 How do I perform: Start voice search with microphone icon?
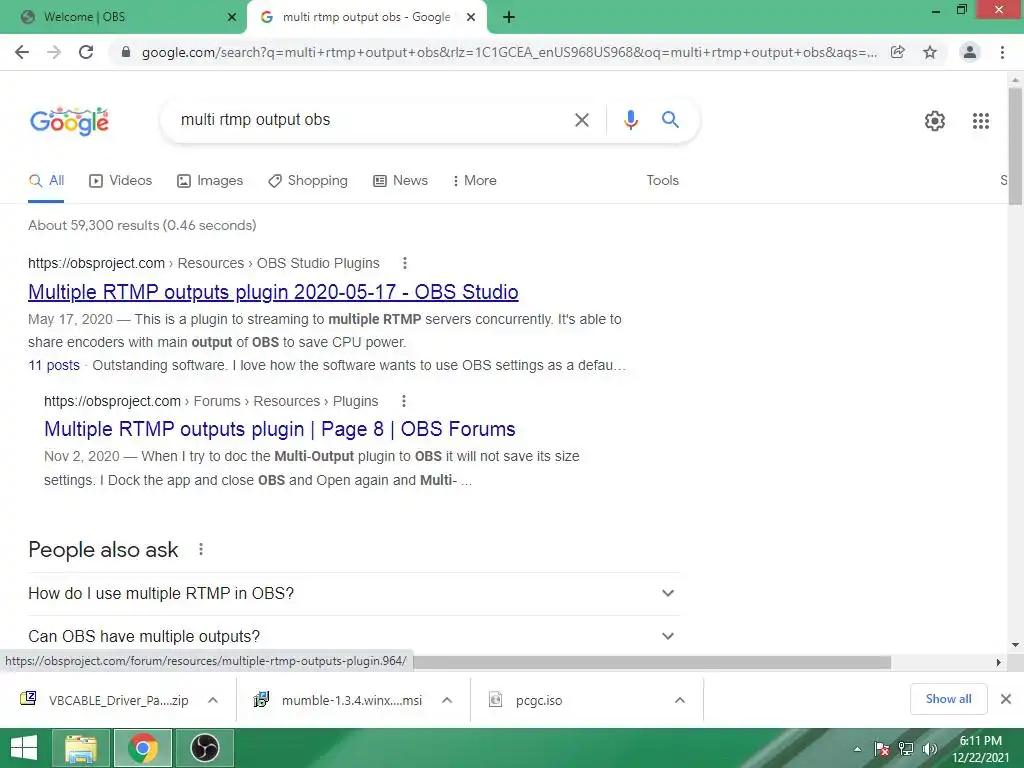click(630, 120)
